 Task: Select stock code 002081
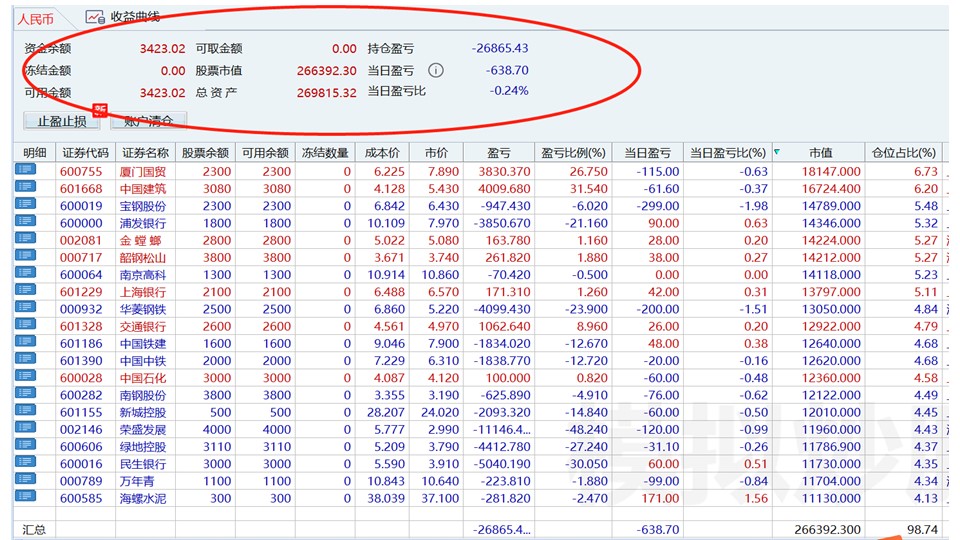(81, 241)
